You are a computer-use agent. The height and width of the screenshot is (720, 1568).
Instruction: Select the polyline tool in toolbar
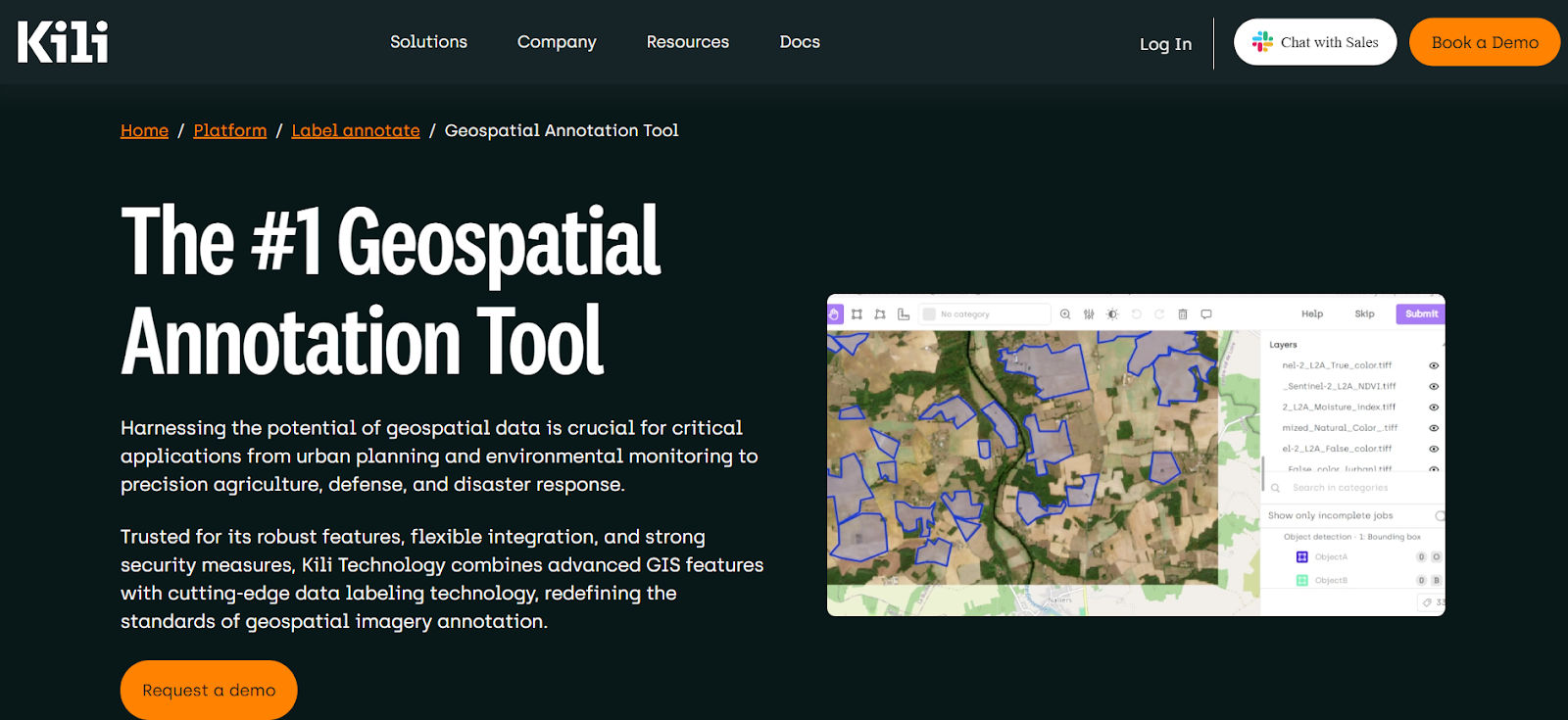click(x=904, y=314)
